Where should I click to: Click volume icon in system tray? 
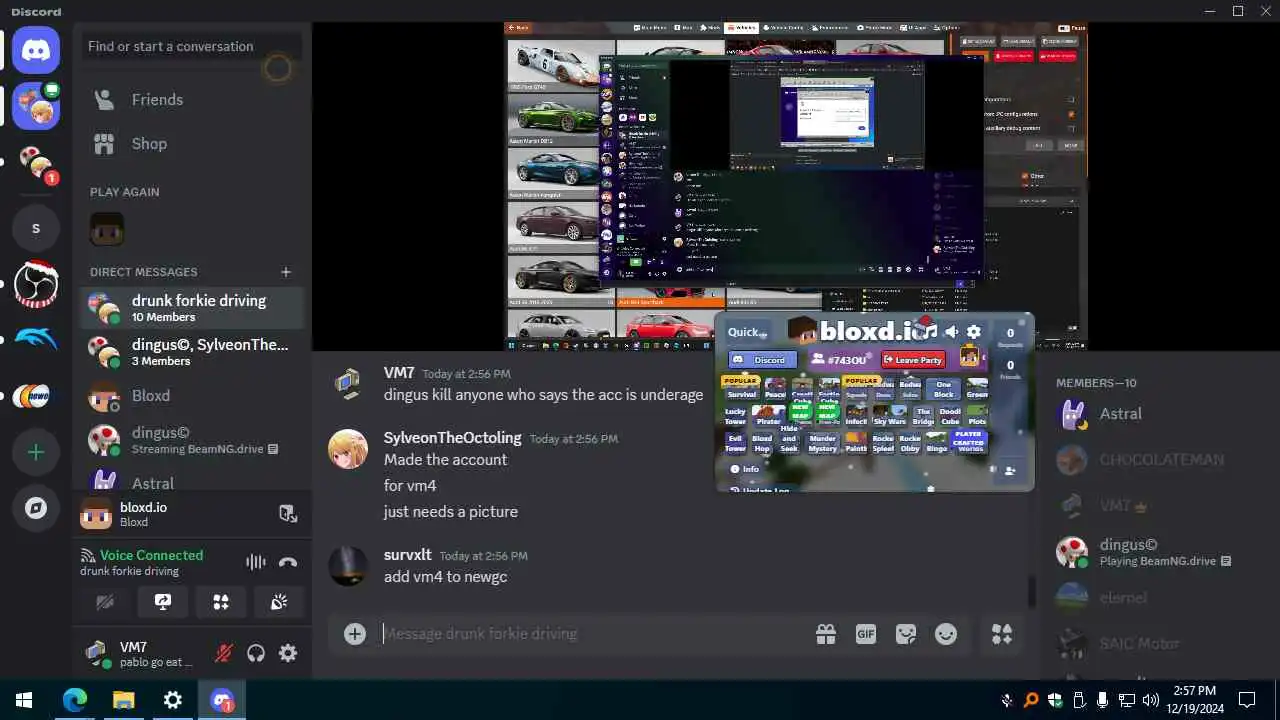[1150, 700]
